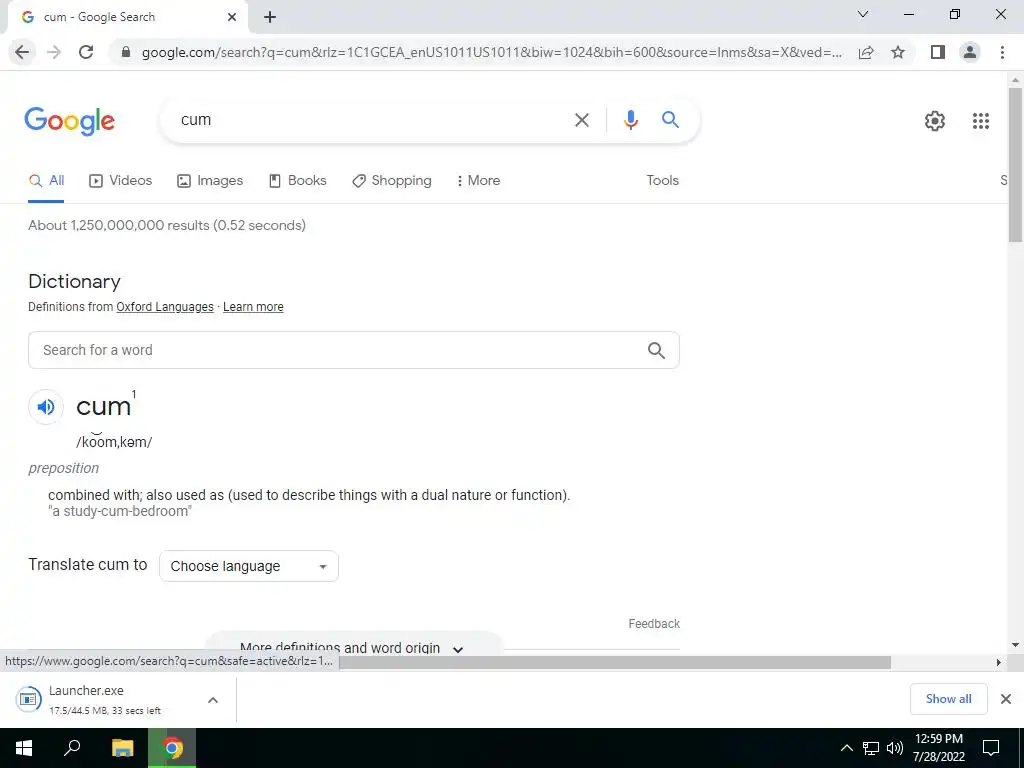
Task: Share this page from the address bar
Action: [866, 52]
